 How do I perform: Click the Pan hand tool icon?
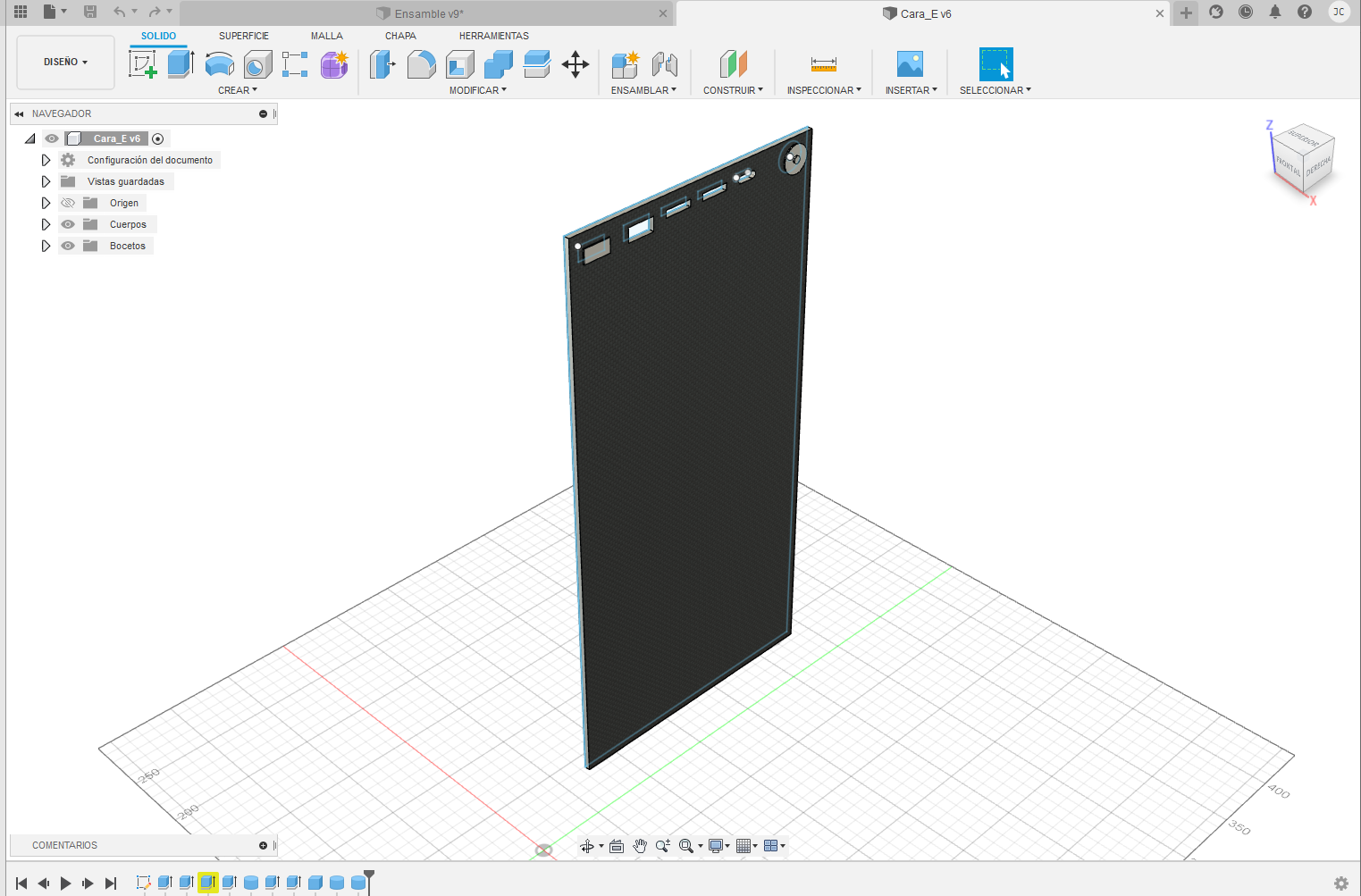[640, 846]
